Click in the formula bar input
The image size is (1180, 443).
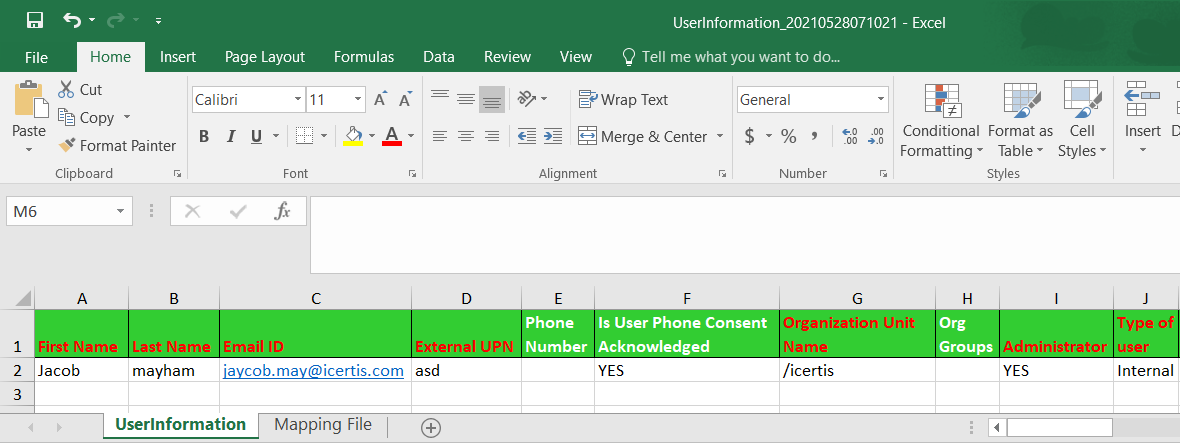740,234
